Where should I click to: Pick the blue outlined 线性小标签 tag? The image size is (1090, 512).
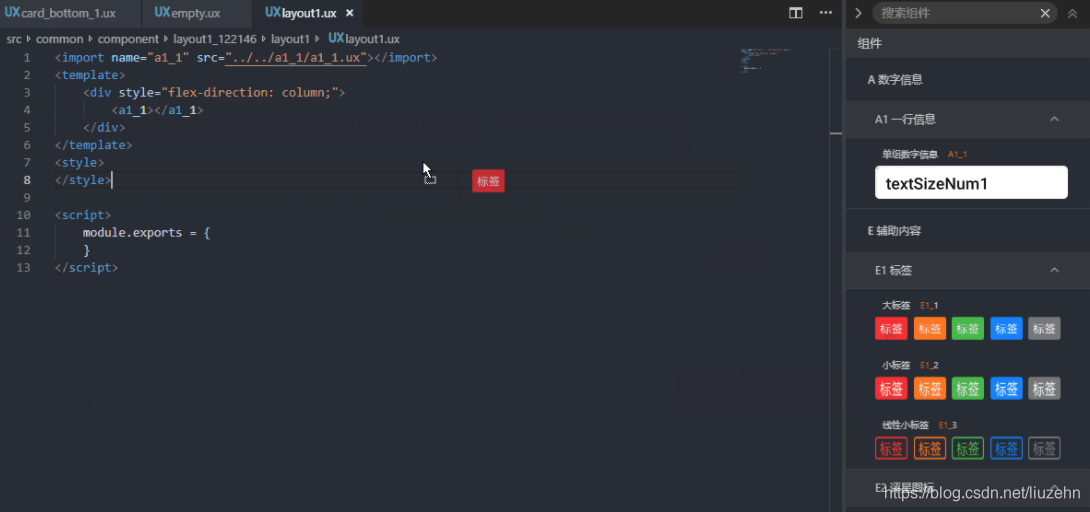tap(1006, 448)
